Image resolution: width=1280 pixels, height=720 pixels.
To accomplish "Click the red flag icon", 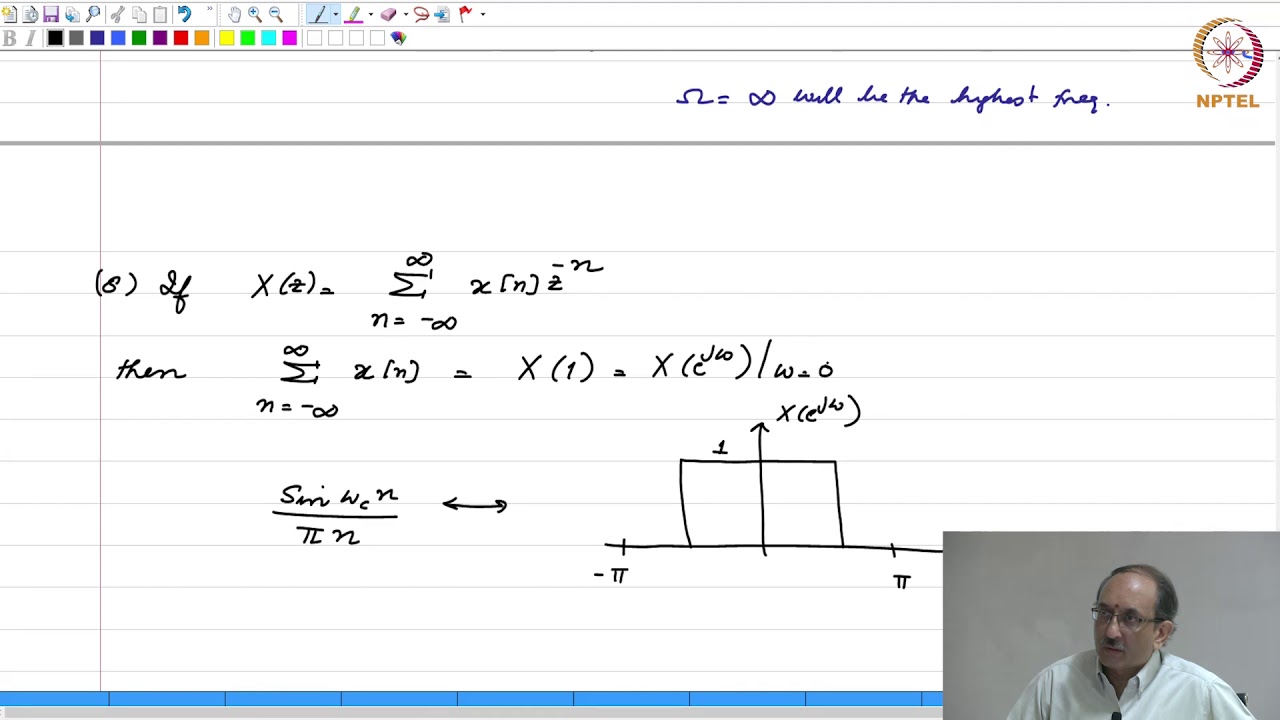I will tap(466, 14).
